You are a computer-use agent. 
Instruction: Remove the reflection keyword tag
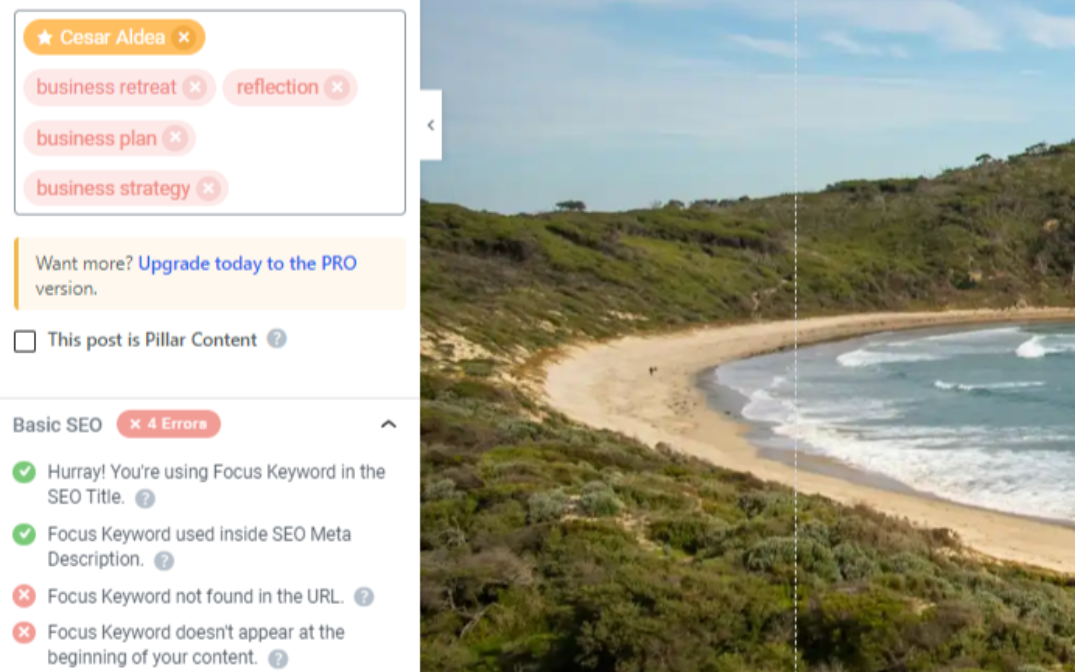[337, 88]
